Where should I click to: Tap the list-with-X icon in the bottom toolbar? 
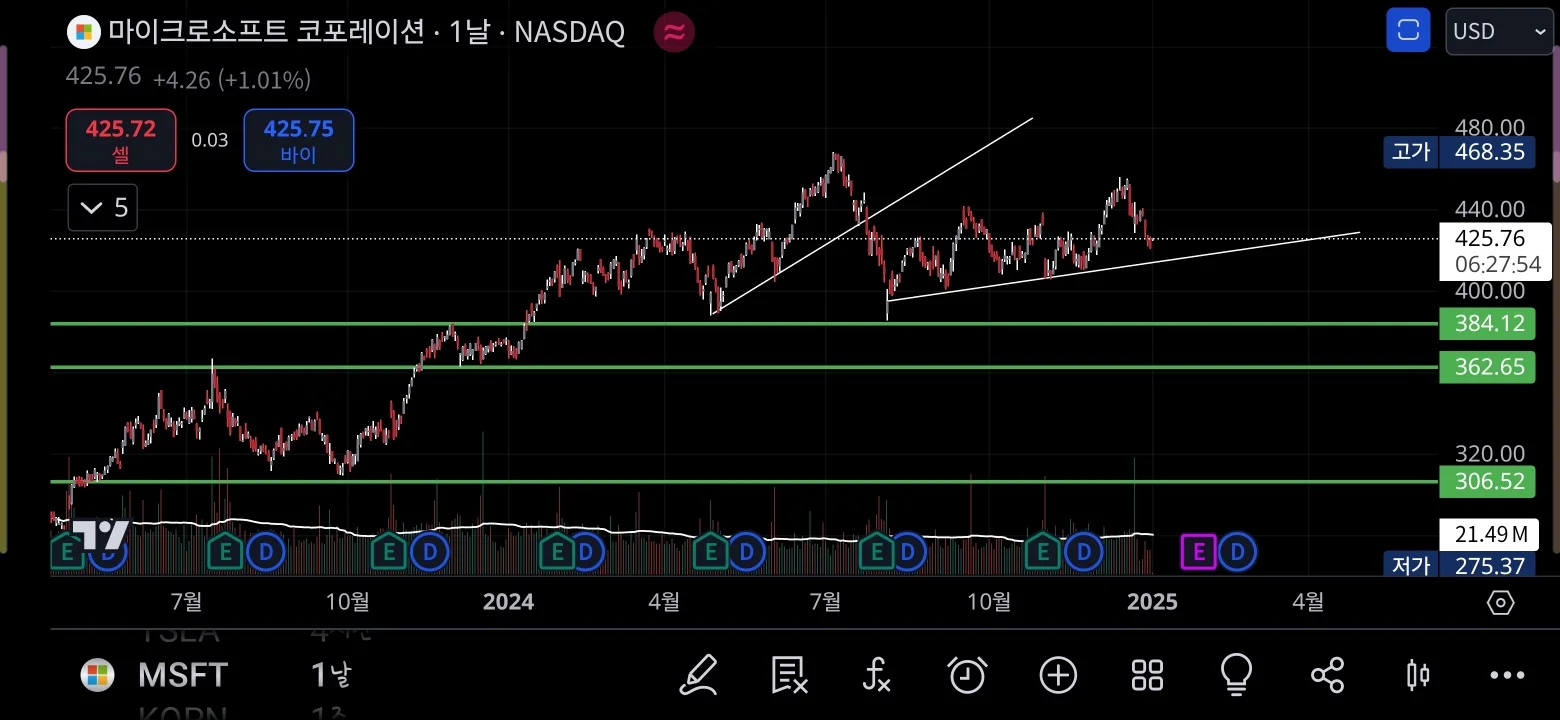coord(789,675)
